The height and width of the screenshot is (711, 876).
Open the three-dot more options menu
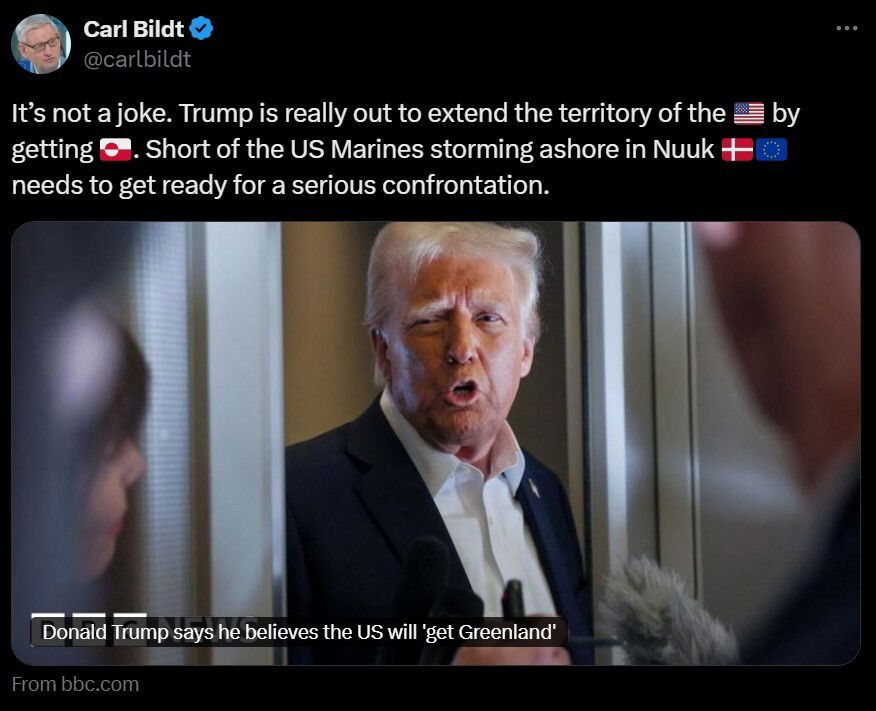click(x=846, y=28)
